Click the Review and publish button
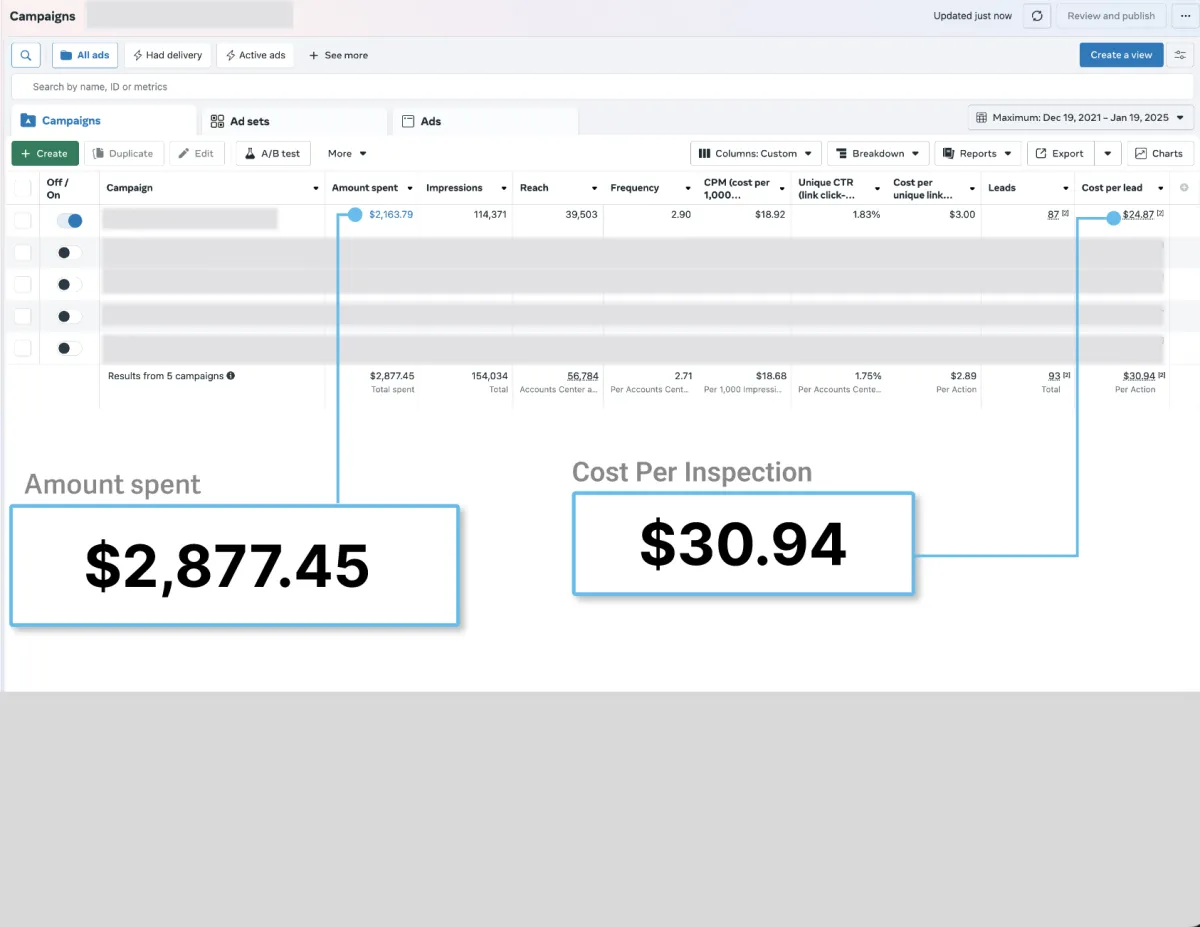Image resolution: width=1200 pixels, height=927 pixels. (1111, 16)
